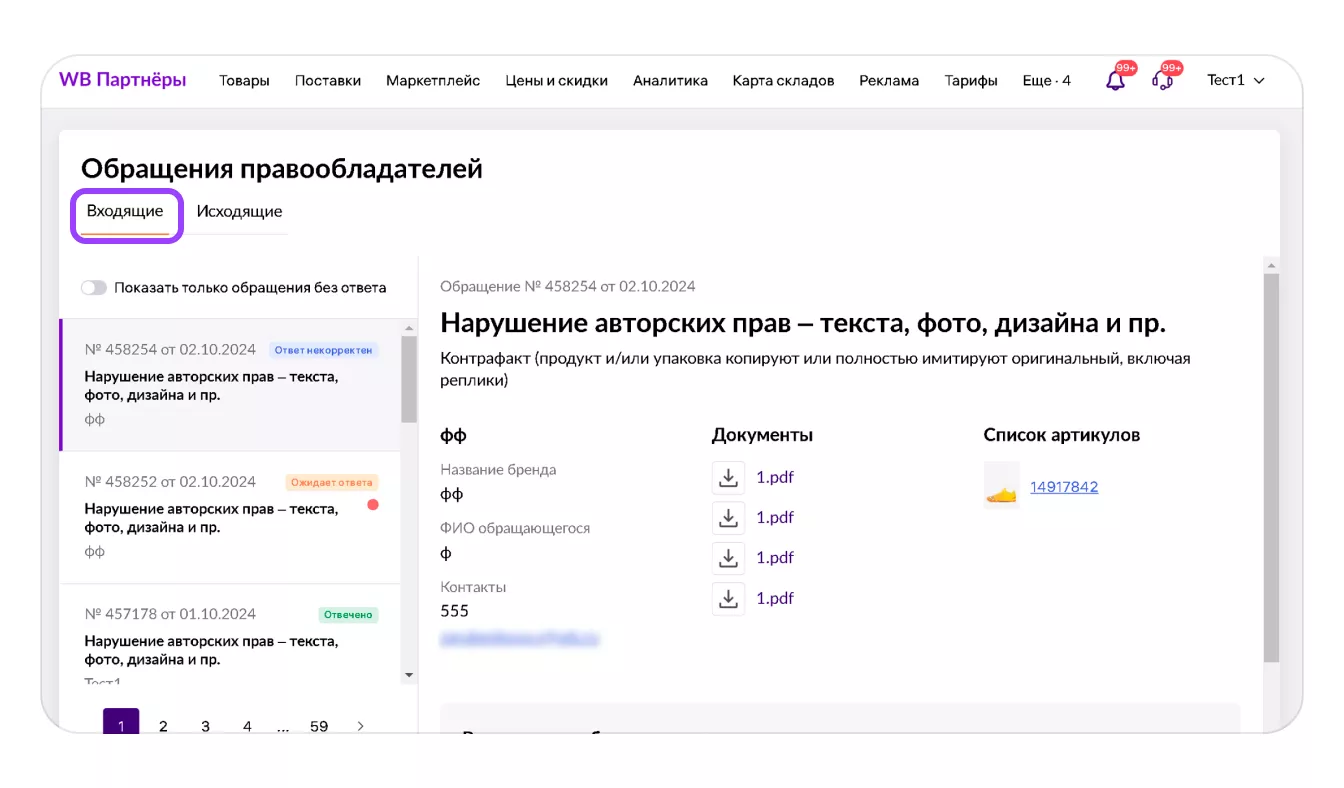The image size is (1344, 788).
Task: Go to page 3 of pagination
Action: click(205, 727)
